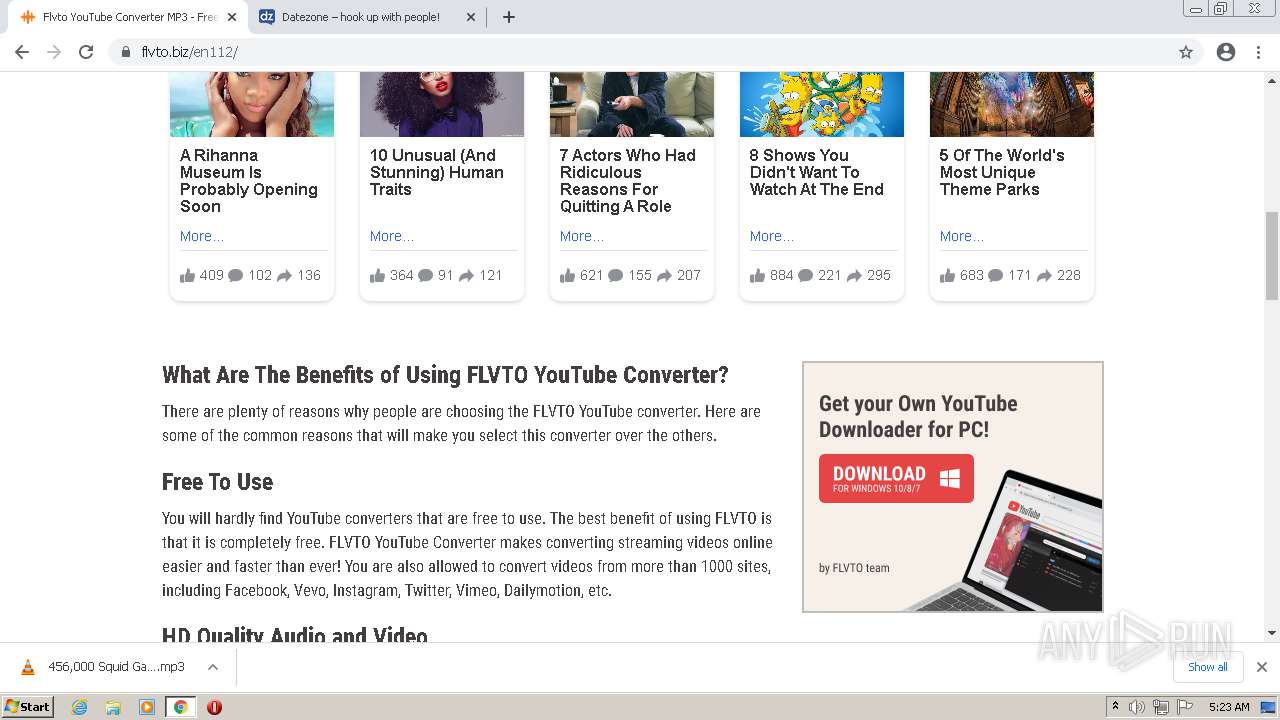Screen dimensions: 1280x720
Task: Open 'A Rihanna Museum Is Probably Opening Soon' headline
Action: (249, 181)
